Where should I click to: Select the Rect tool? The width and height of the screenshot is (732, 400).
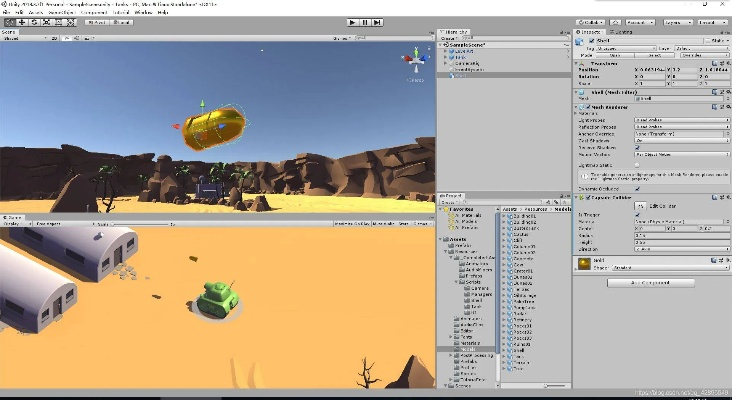coord(60,21)
